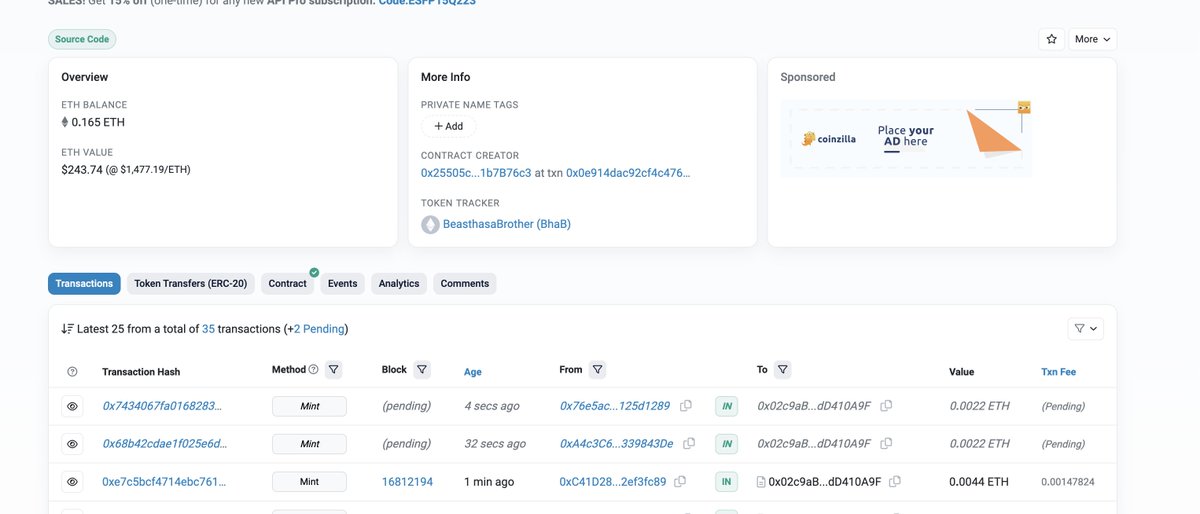Screen dimensions: 1200x514
Task: Open the Contract tab
Action: [x=288, y=284]
